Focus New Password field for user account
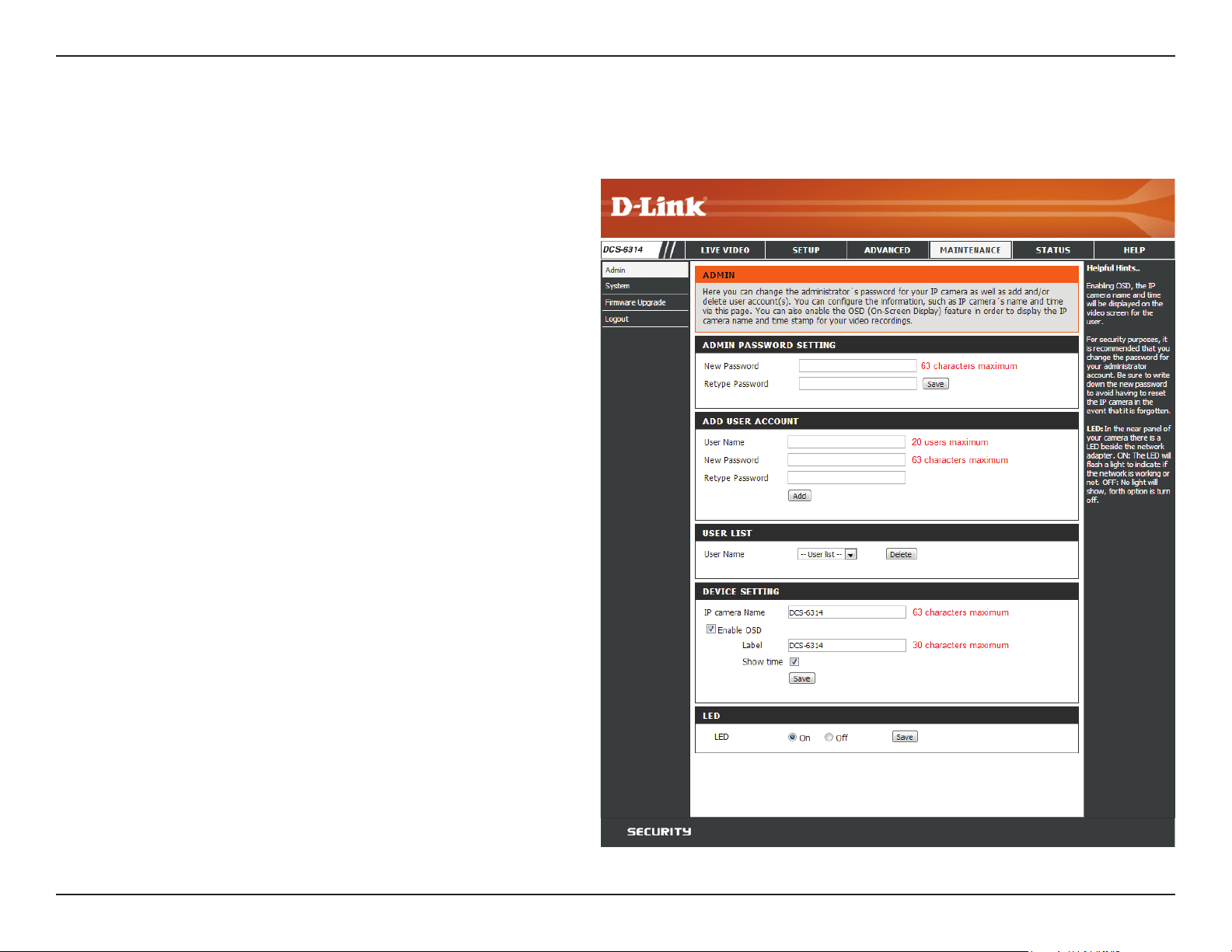 pos(846,459)
